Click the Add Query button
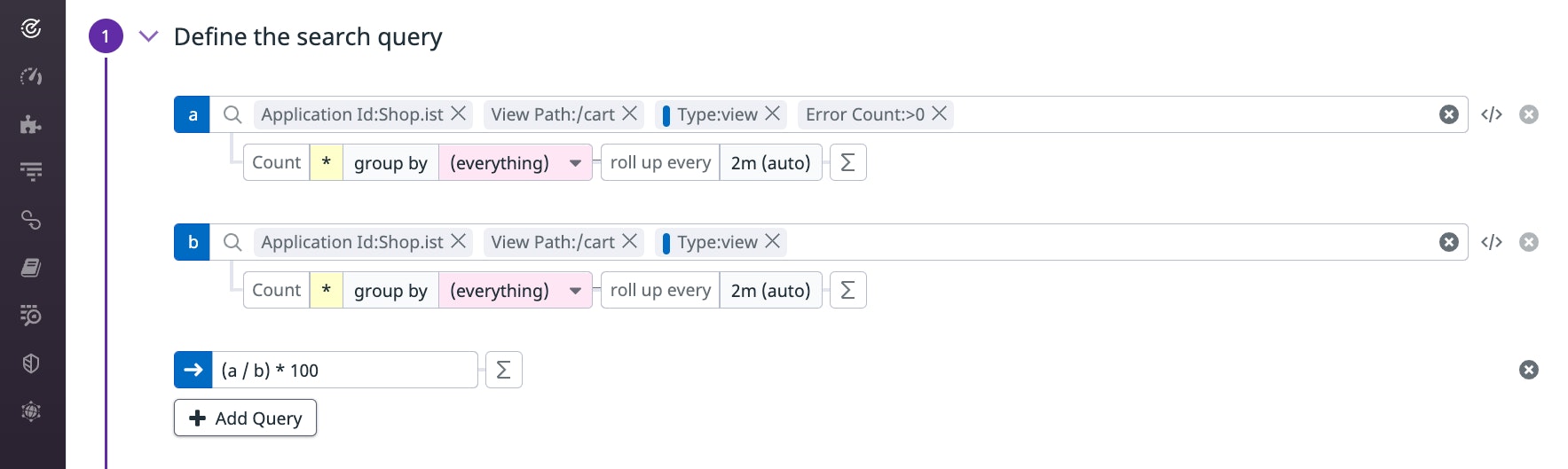 click(x=245, y=418)
